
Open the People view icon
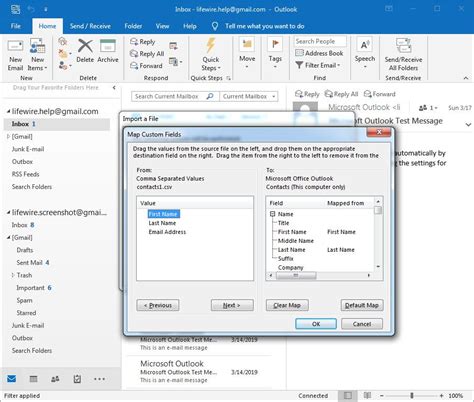click(55, 379)
